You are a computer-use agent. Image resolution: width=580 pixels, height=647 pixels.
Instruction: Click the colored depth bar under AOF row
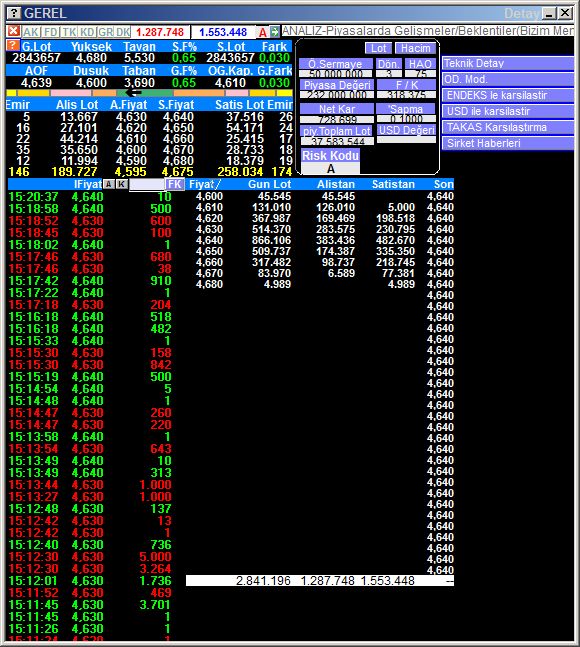pyautogui.click(x=149, y=93)
